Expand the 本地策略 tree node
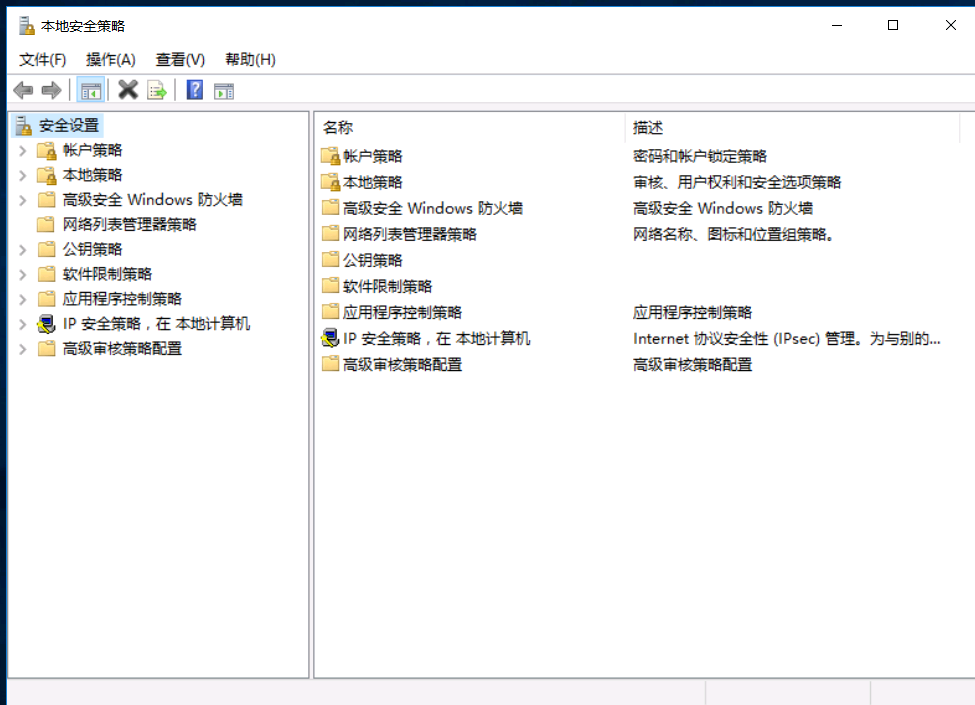975x705 pixels. point(22,175)
